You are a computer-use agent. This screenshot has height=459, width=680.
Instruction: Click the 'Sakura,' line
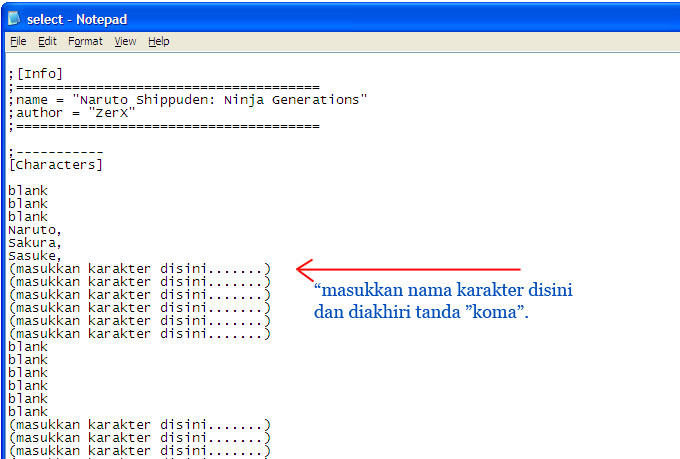pos(35,243)
